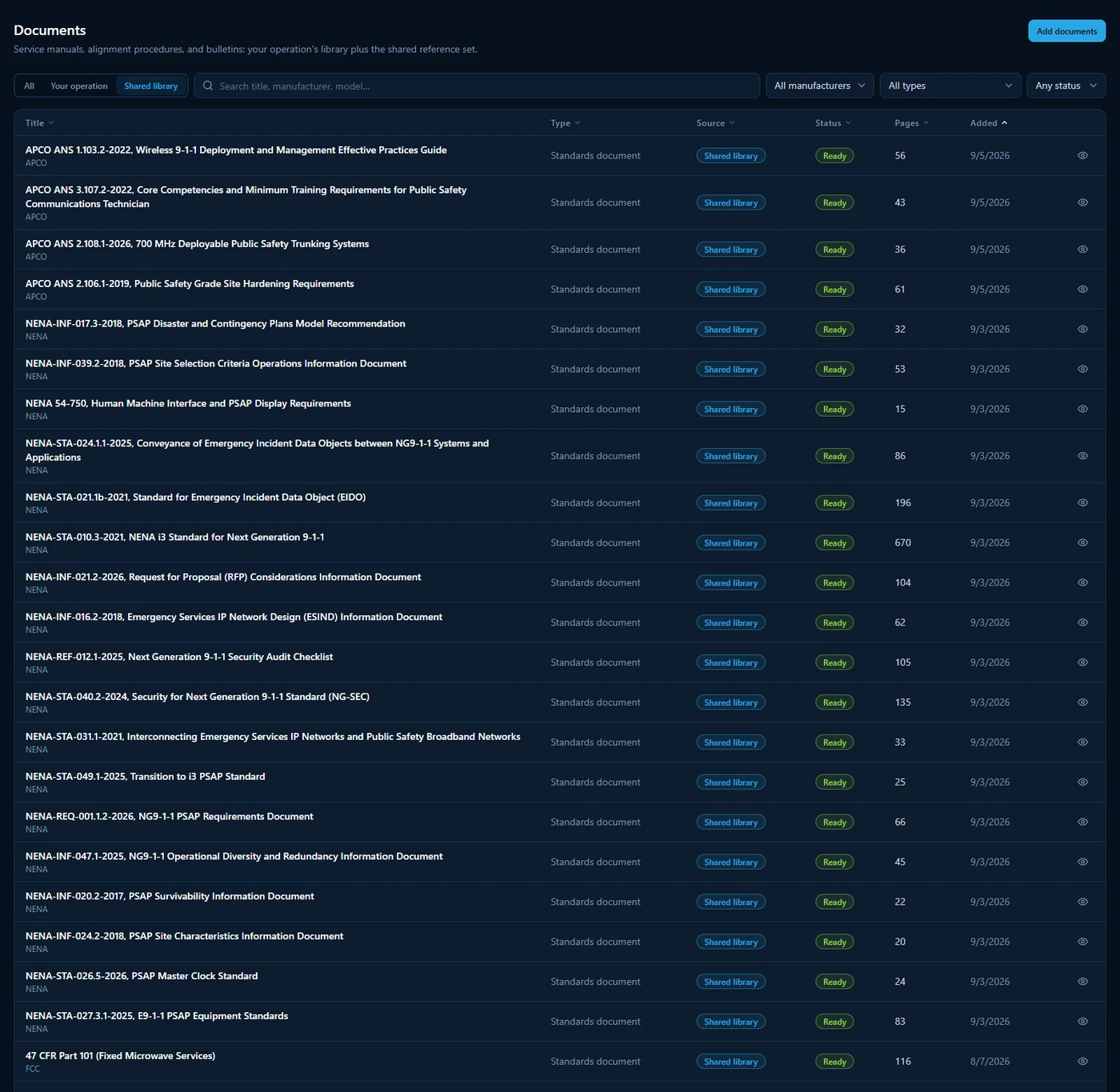Click the Add documents button
1120x1092 pixels.
pyautogui.click(x=1066, y=31)
